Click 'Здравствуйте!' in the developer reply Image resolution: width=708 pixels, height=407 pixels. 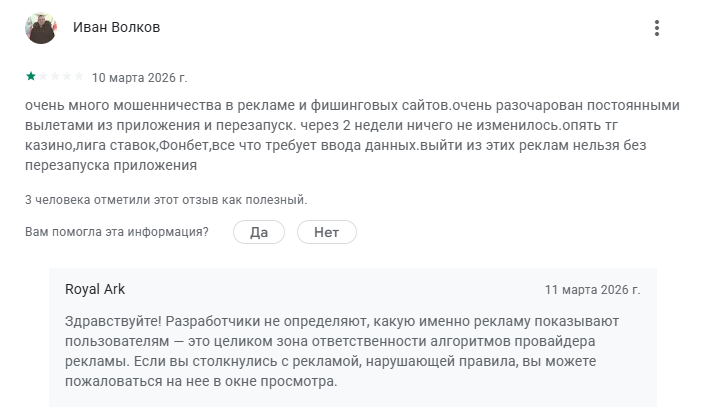tap(113, 321)
